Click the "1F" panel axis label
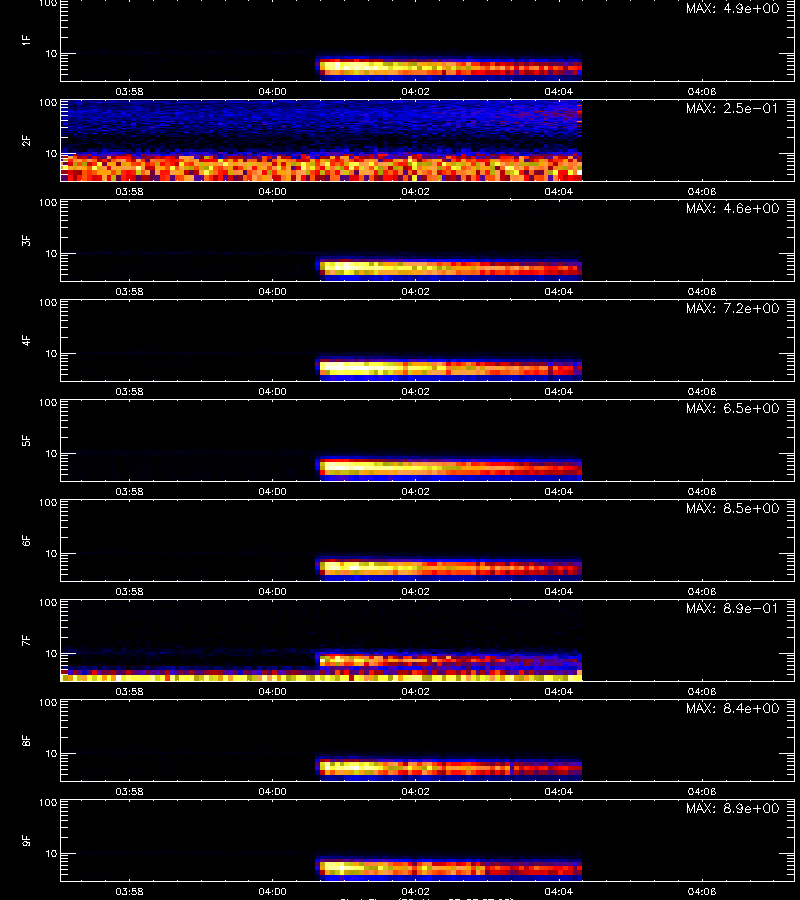Image resolution: width=800 pixels, height=900 pixels. click(26, 40)
